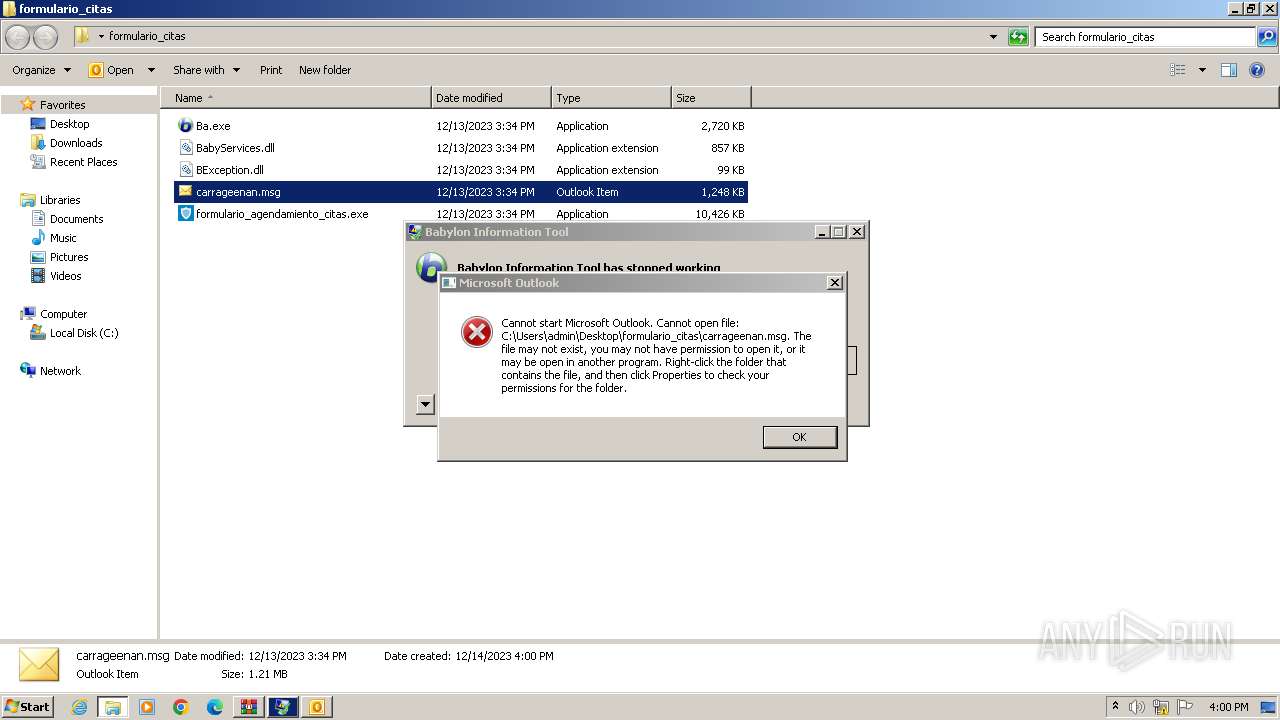Click formulario_agendamiento_citas.exe shield icon
Screen dimensions: 1280x720
point(185,214)
